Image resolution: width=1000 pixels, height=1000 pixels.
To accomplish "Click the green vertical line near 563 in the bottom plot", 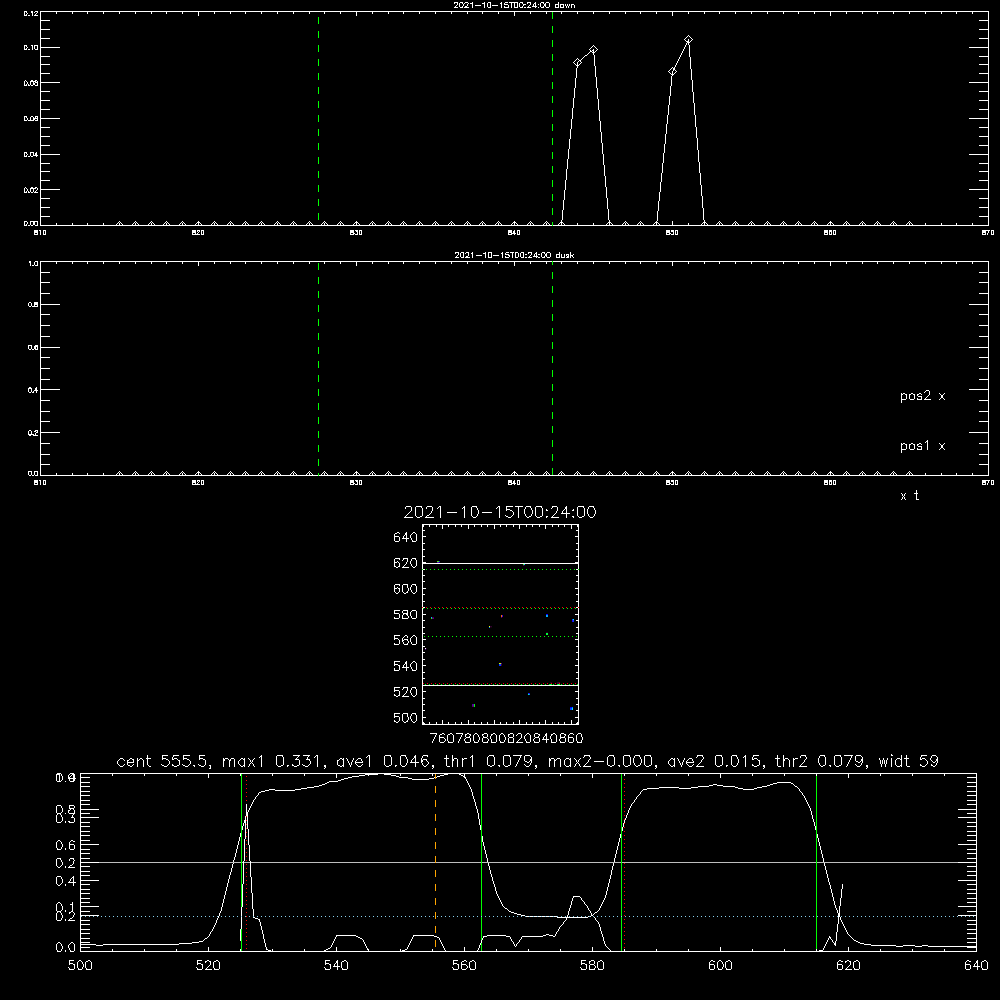I will [x=482, y=861].
